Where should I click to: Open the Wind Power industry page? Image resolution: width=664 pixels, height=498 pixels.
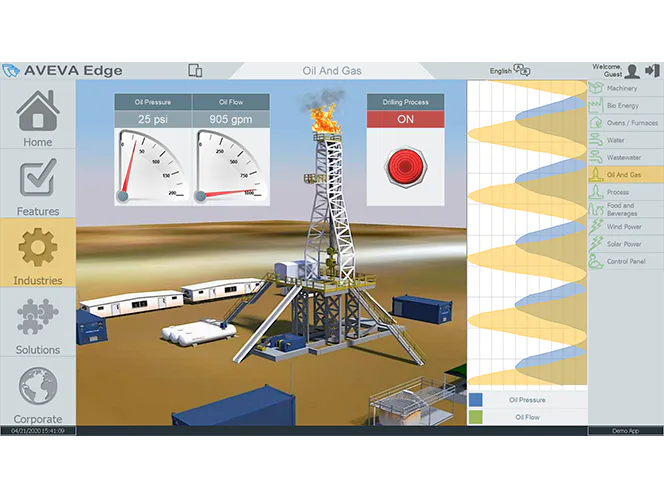click(x=626, y=227)
